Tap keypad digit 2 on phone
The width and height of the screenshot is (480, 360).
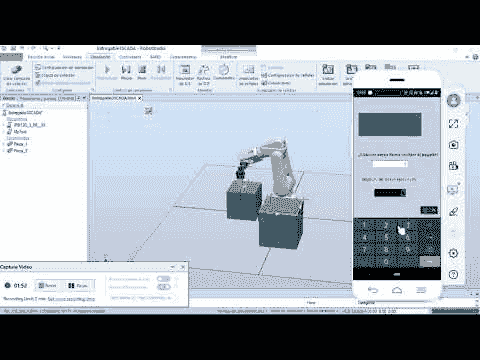click(x=386, y=226)
